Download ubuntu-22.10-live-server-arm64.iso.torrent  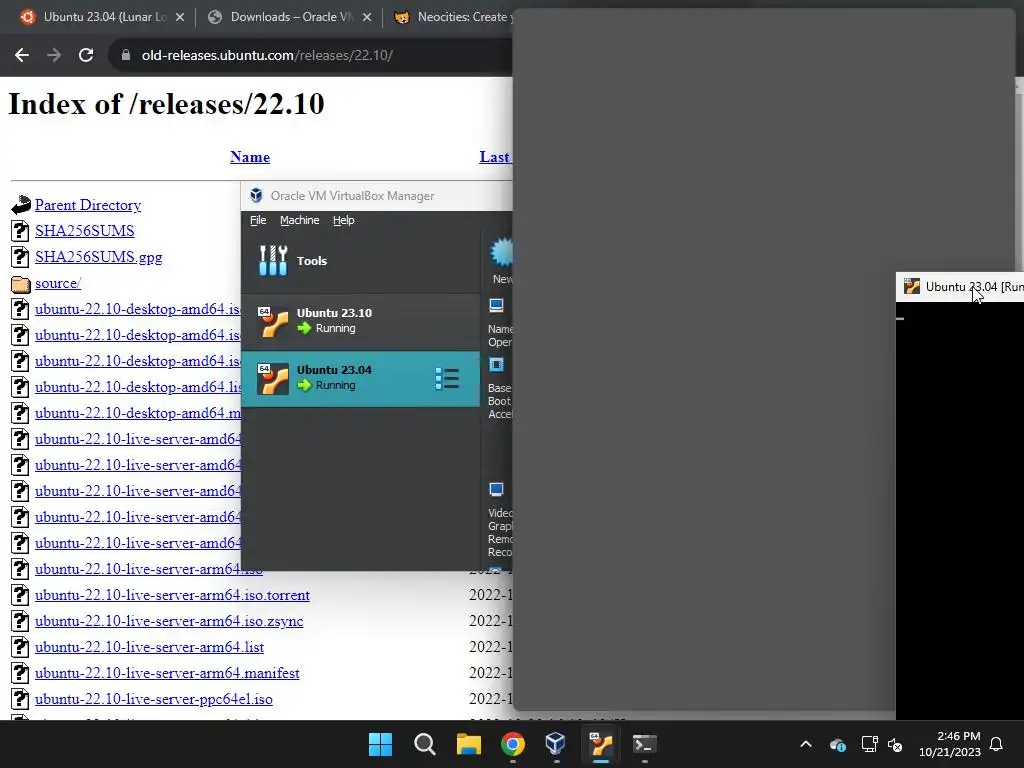[172, 596]
